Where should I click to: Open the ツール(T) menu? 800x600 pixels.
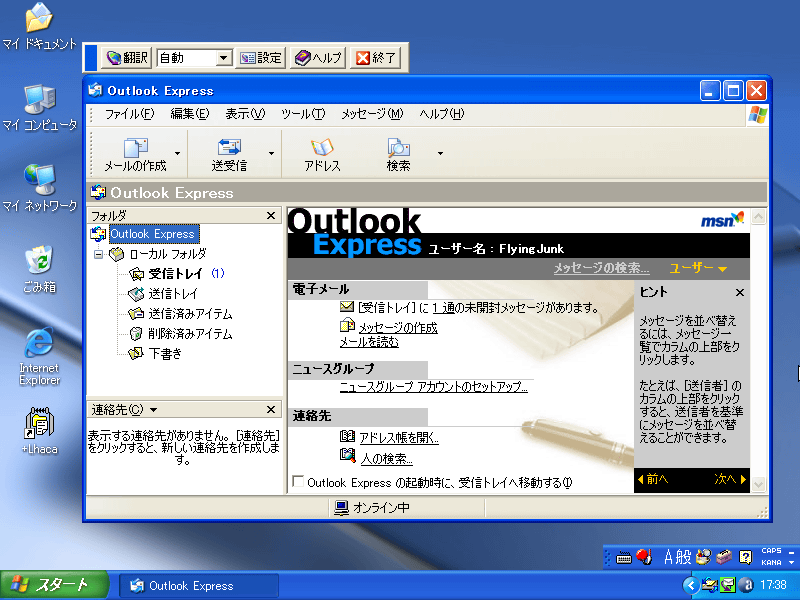tap(303, 114)
